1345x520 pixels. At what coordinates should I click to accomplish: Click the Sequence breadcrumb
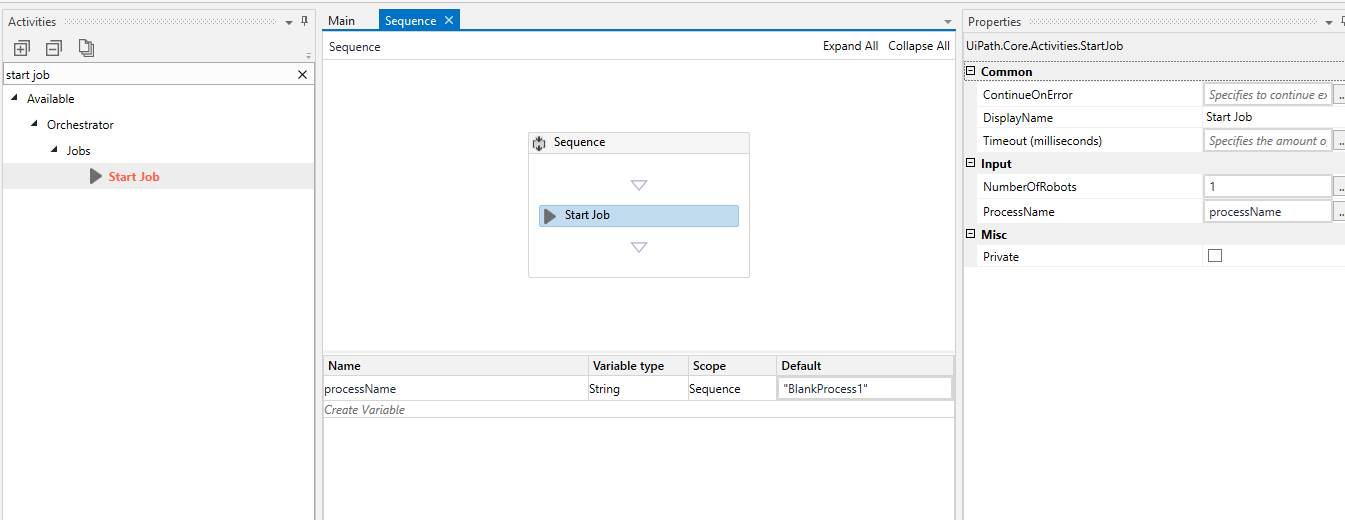coord(355,47)
